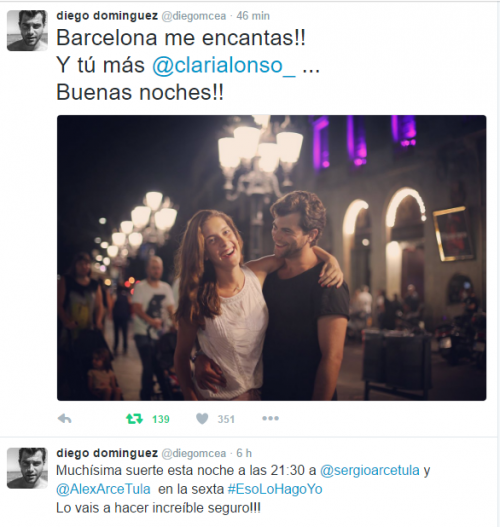This screenshot has width=500, height=527.
Task: Click @diegomcea handle on second tweet
Action: pos(194,453)
